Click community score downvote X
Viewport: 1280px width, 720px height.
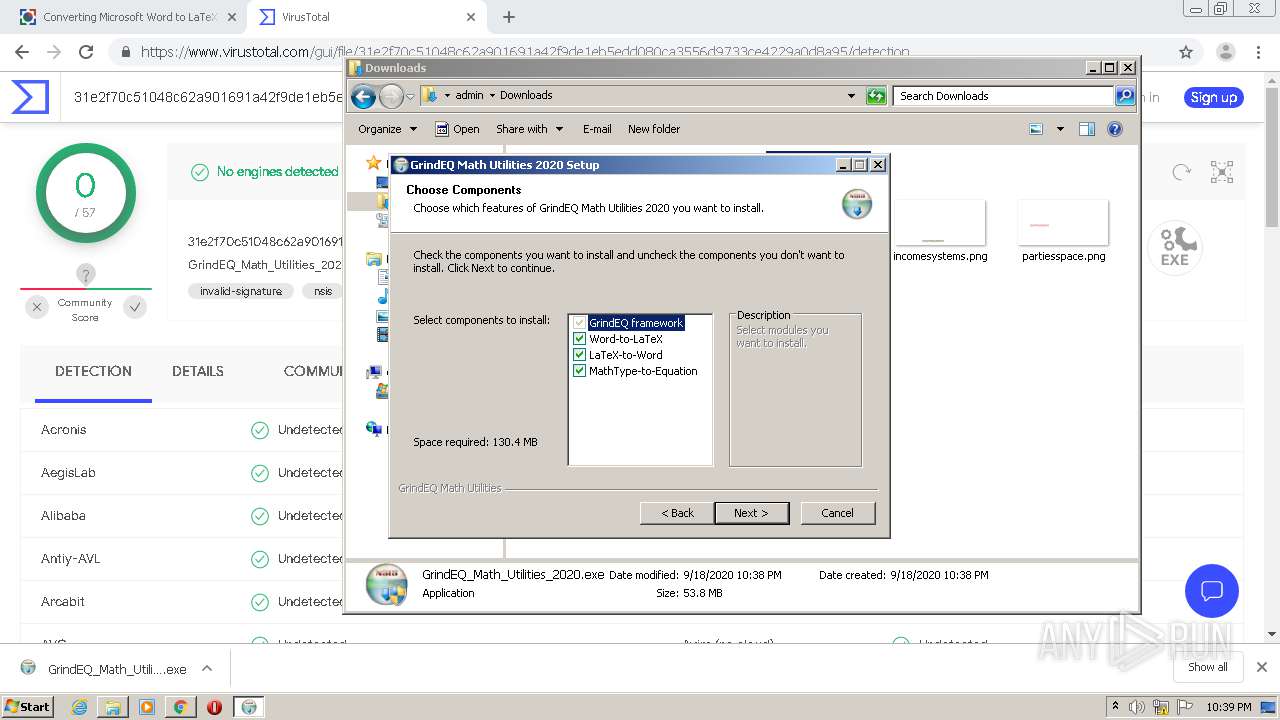pyautogui.click(x=37, y=307)
